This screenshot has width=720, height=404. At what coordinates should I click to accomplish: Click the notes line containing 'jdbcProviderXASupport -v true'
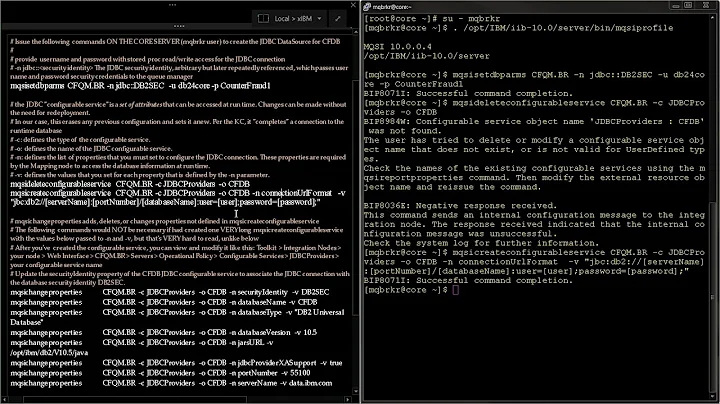[176, 363]
